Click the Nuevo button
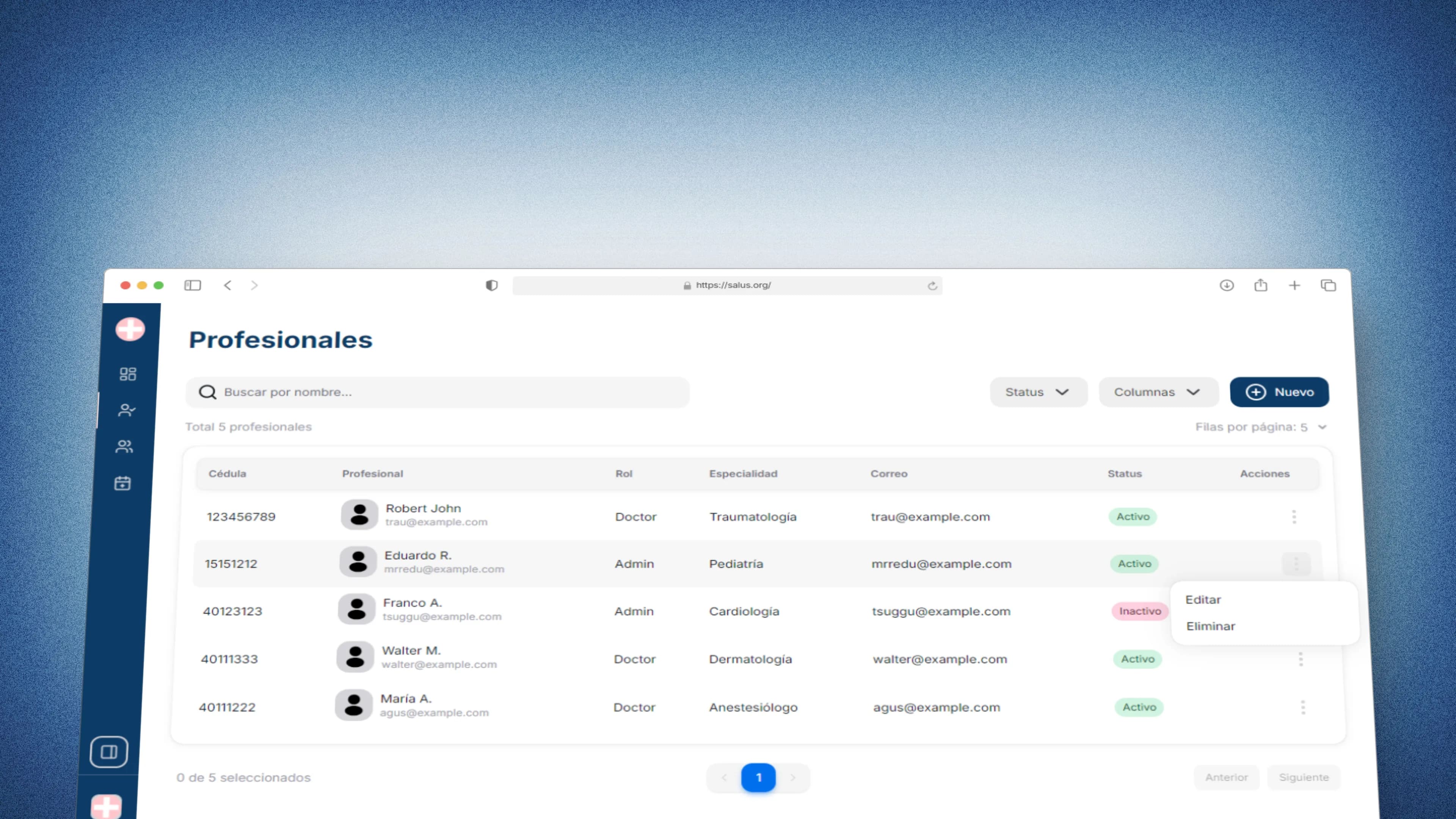This screenshot has height=819, width=1456. click(1279, 392)
